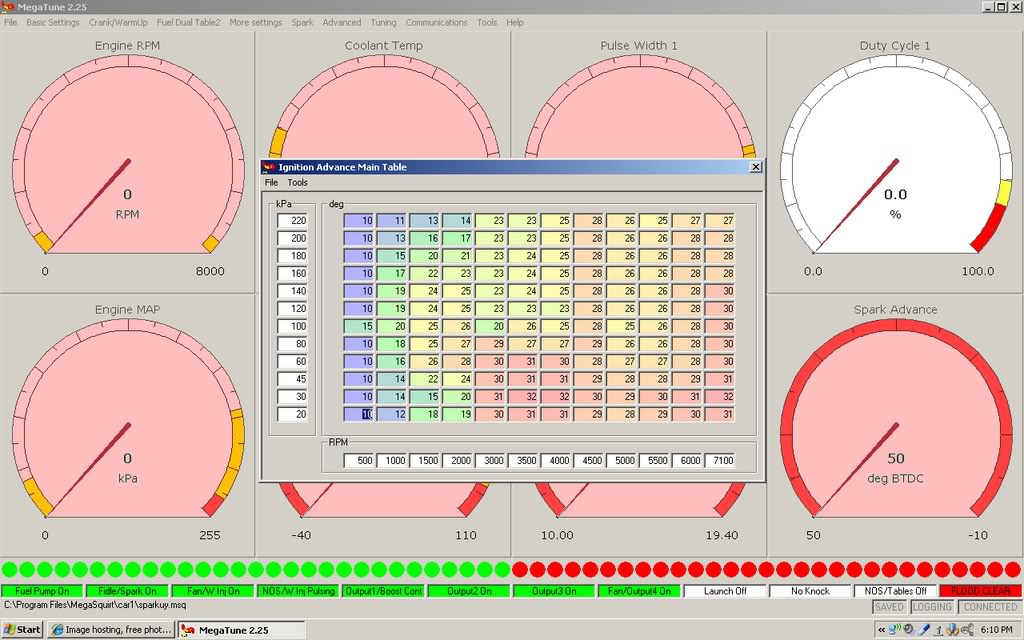This screenshot has width=1024, height=640.
Task: Select the 1000 RPM bin field
Action: pyautogui.click(x=391, y=460)
